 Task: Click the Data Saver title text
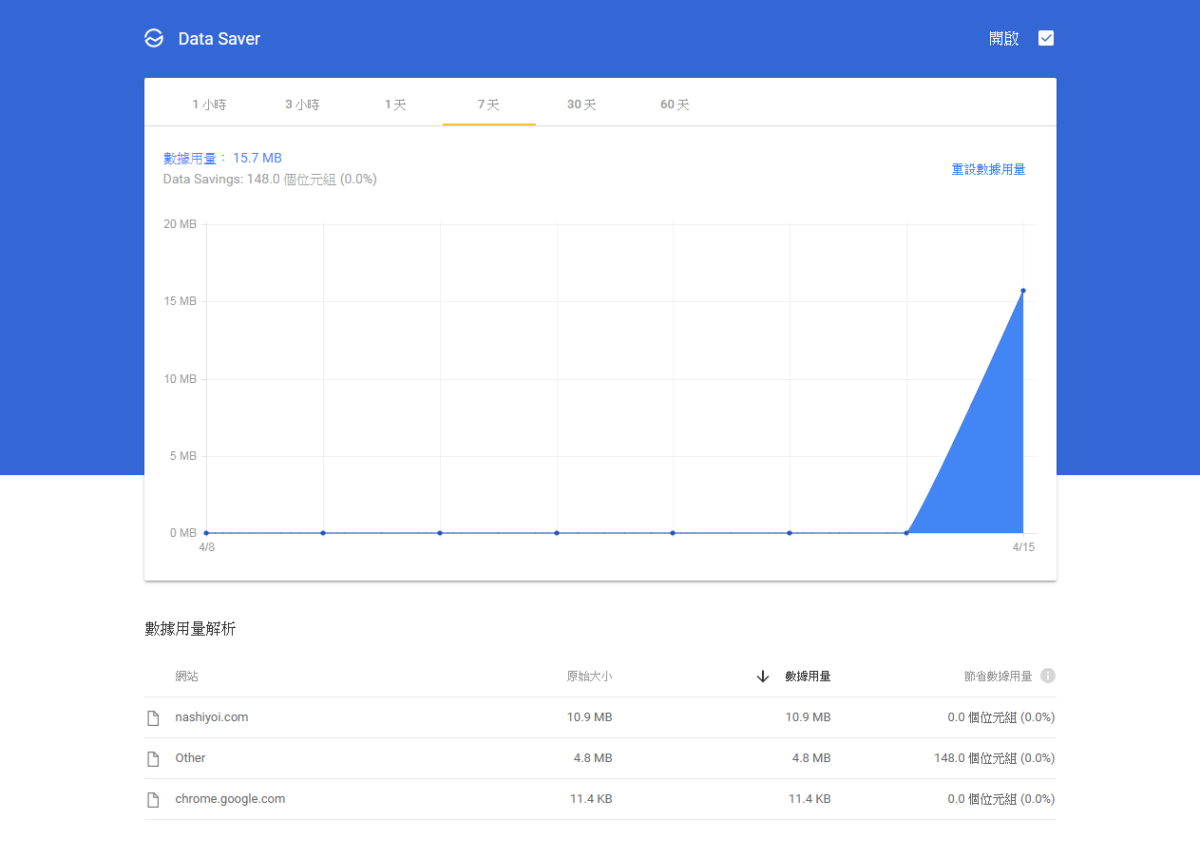[219, 39]
